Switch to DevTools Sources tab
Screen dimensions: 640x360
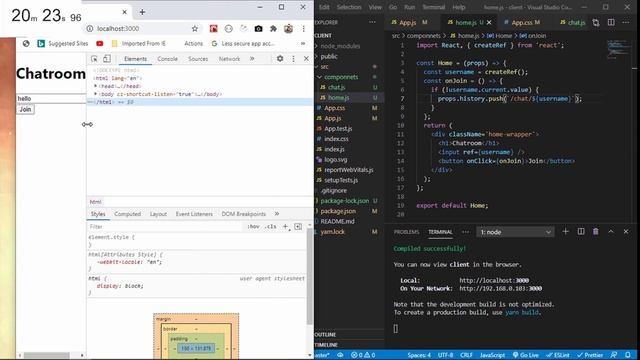point(198,59)
